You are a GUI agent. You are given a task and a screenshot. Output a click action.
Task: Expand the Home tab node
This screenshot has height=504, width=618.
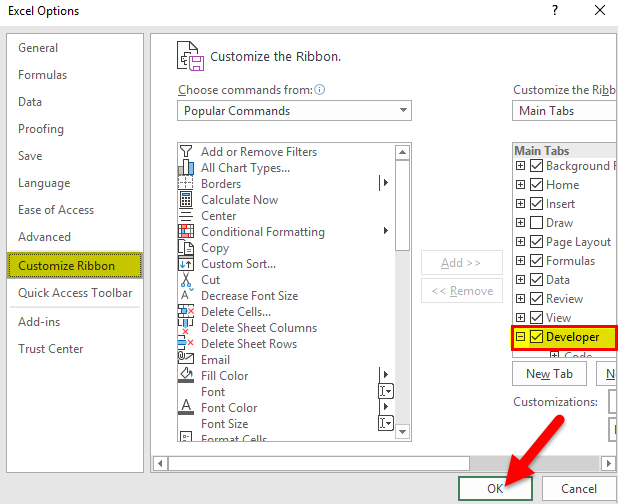(x=520, y=184)
